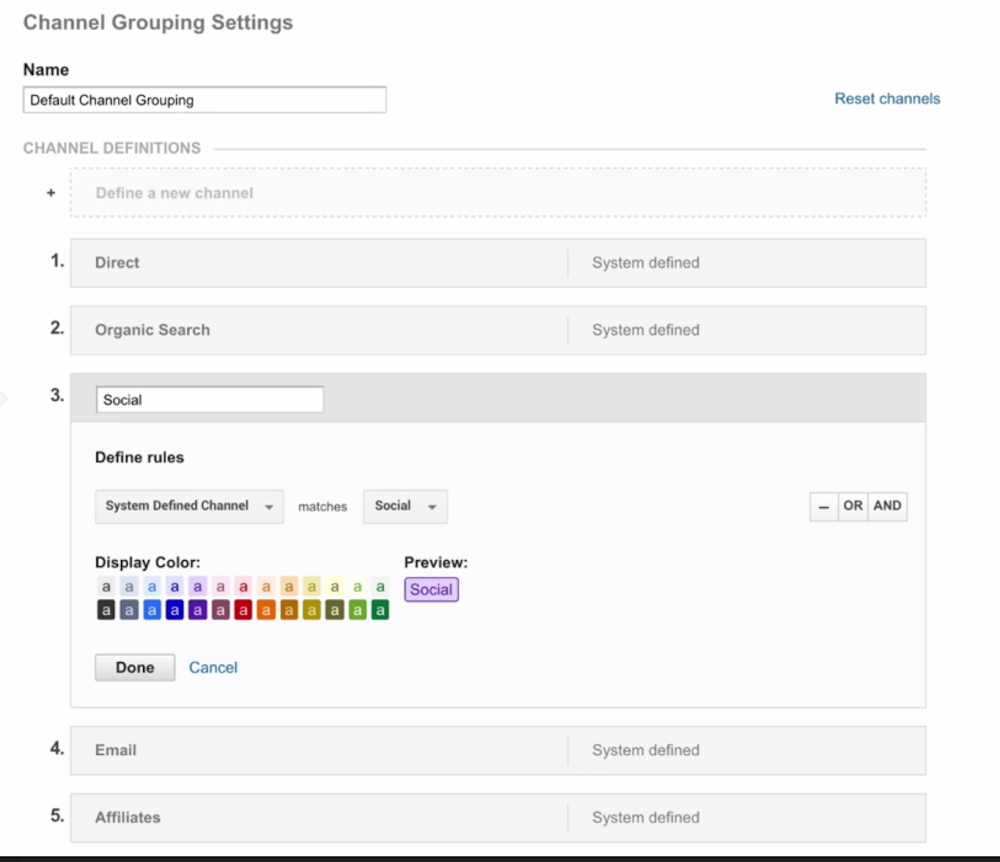This screenshot has height=862, width=1000.
Task: Open the System Defined Channel dropdown
Action: click(x=189, y=506)
